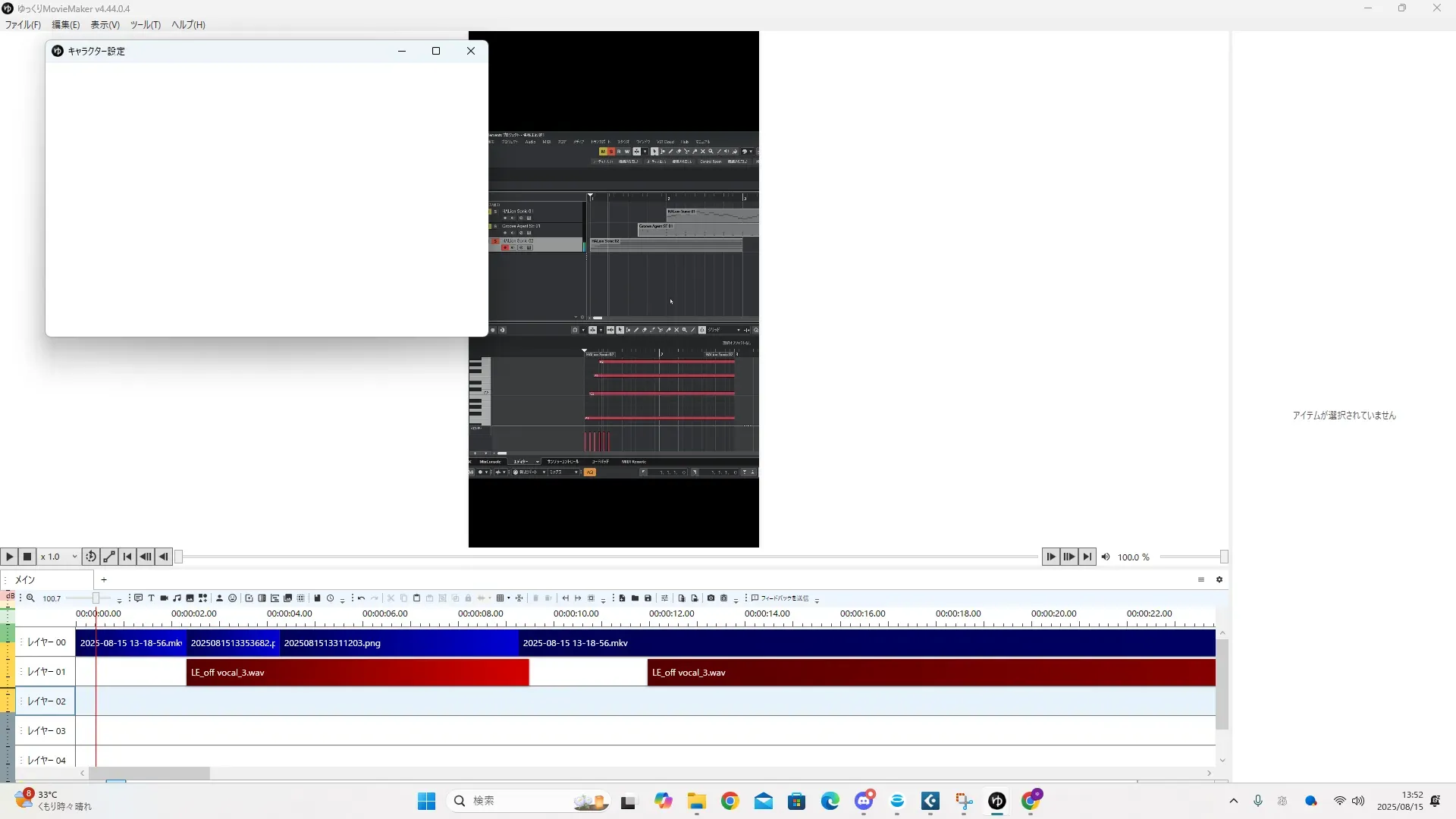Screen dimensions: 1456x819
Task: Click the screenshot camera icon in the toolbar
Action: tap(711, 598)
